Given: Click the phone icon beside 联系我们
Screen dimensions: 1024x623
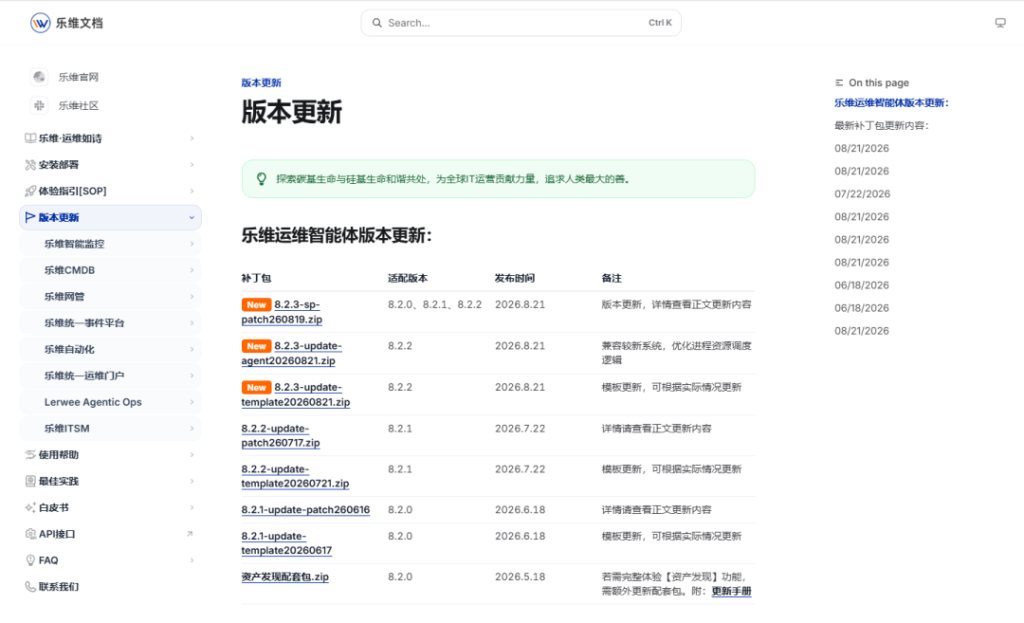Looking at the screenshot, I should [30, 586].
